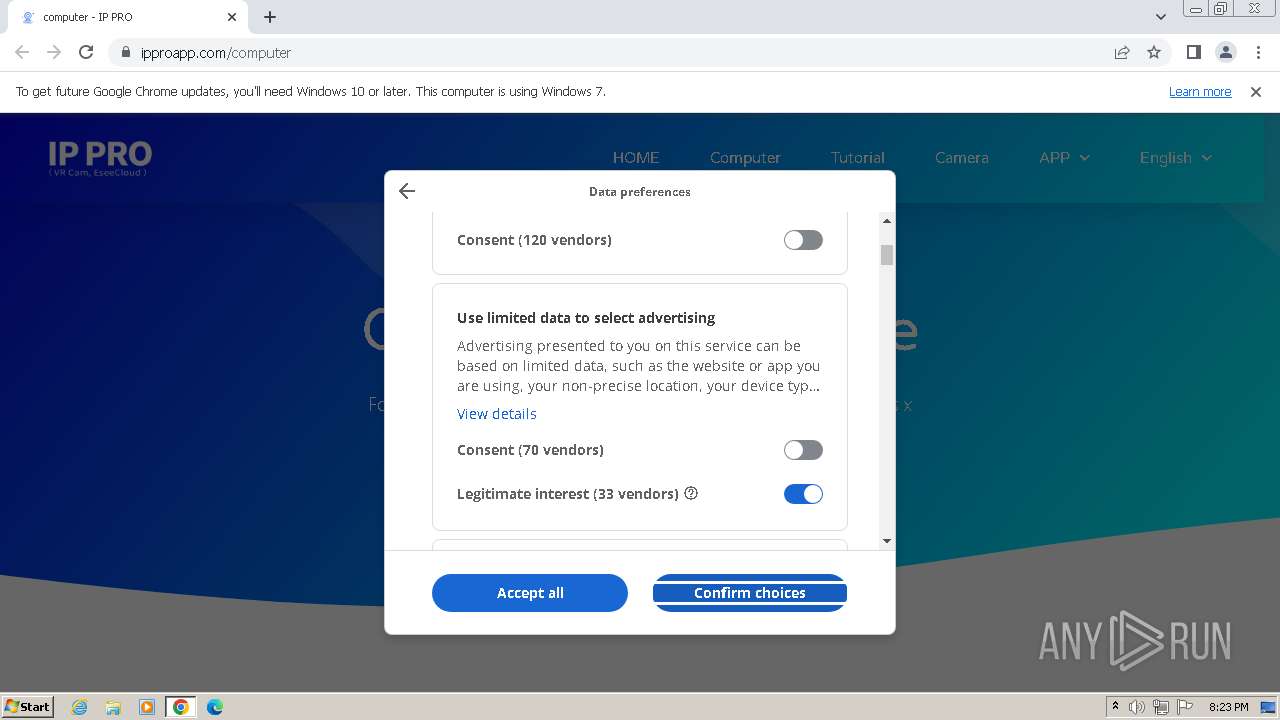Toggle Consent (120 vendors) switch
This screenshot has height=720, width=1280.
[803, 240]
